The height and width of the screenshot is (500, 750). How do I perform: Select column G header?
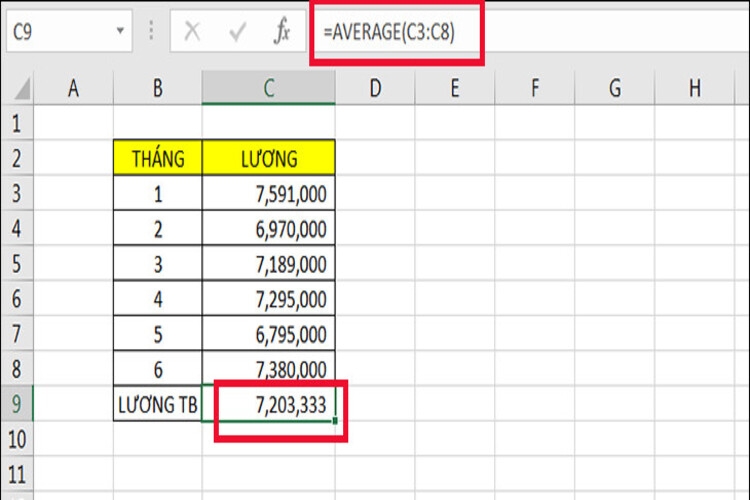614,88
